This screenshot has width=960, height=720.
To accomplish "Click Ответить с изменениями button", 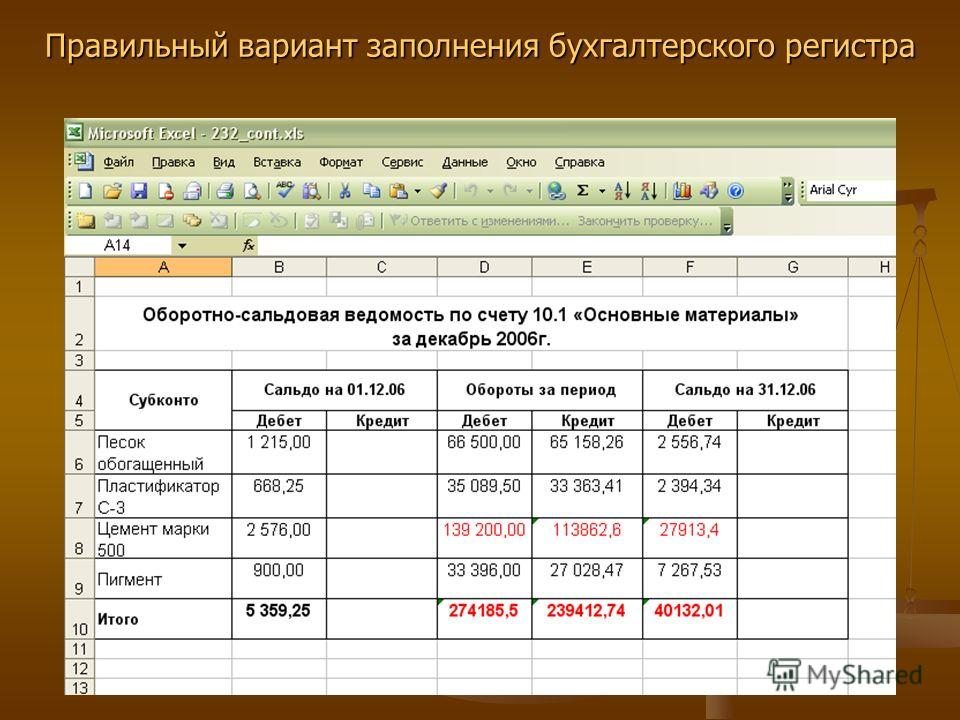I will (x=480, y=220).
